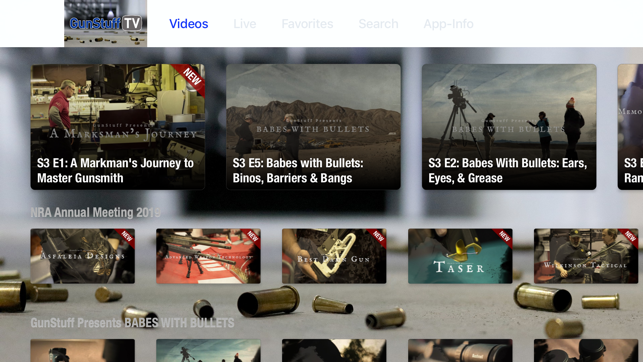Viewport: 643px width, 362px height.
Task: Open the App-Info tab
Action: (x=448, y=24)
